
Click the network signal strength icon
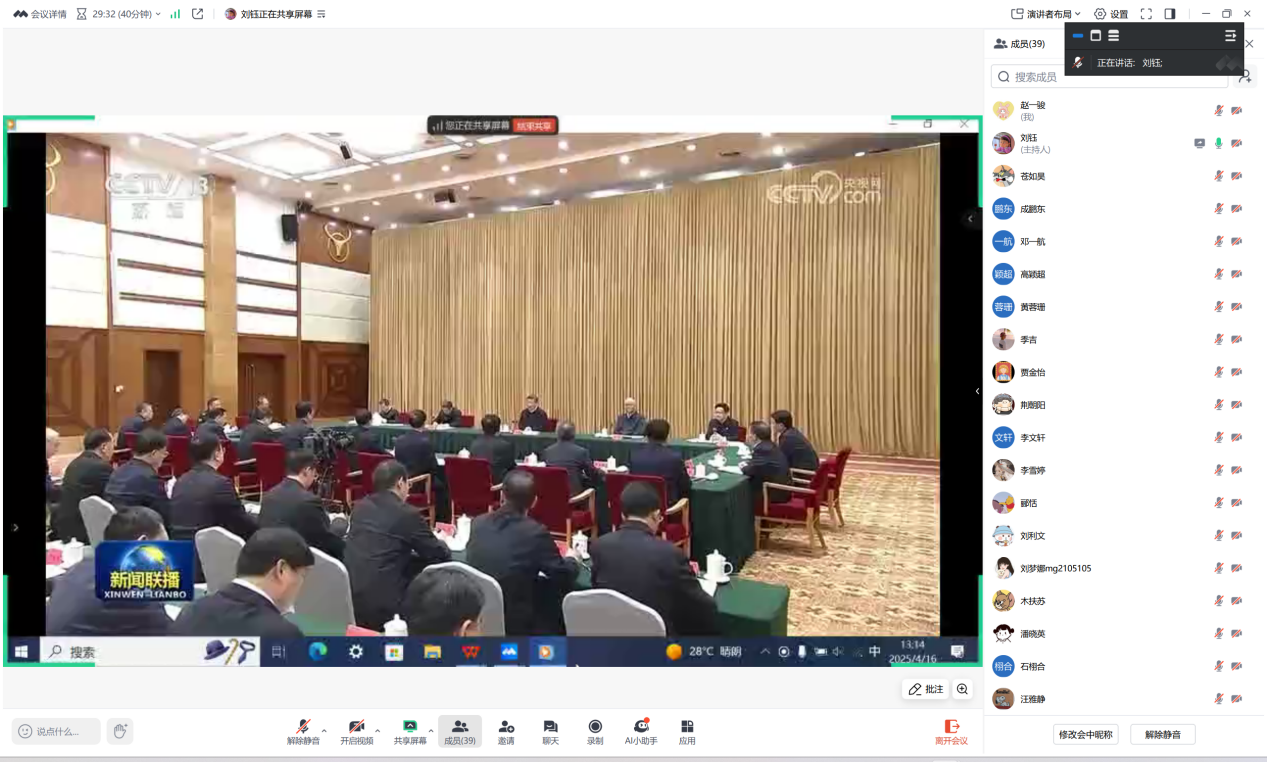point(175,14)
